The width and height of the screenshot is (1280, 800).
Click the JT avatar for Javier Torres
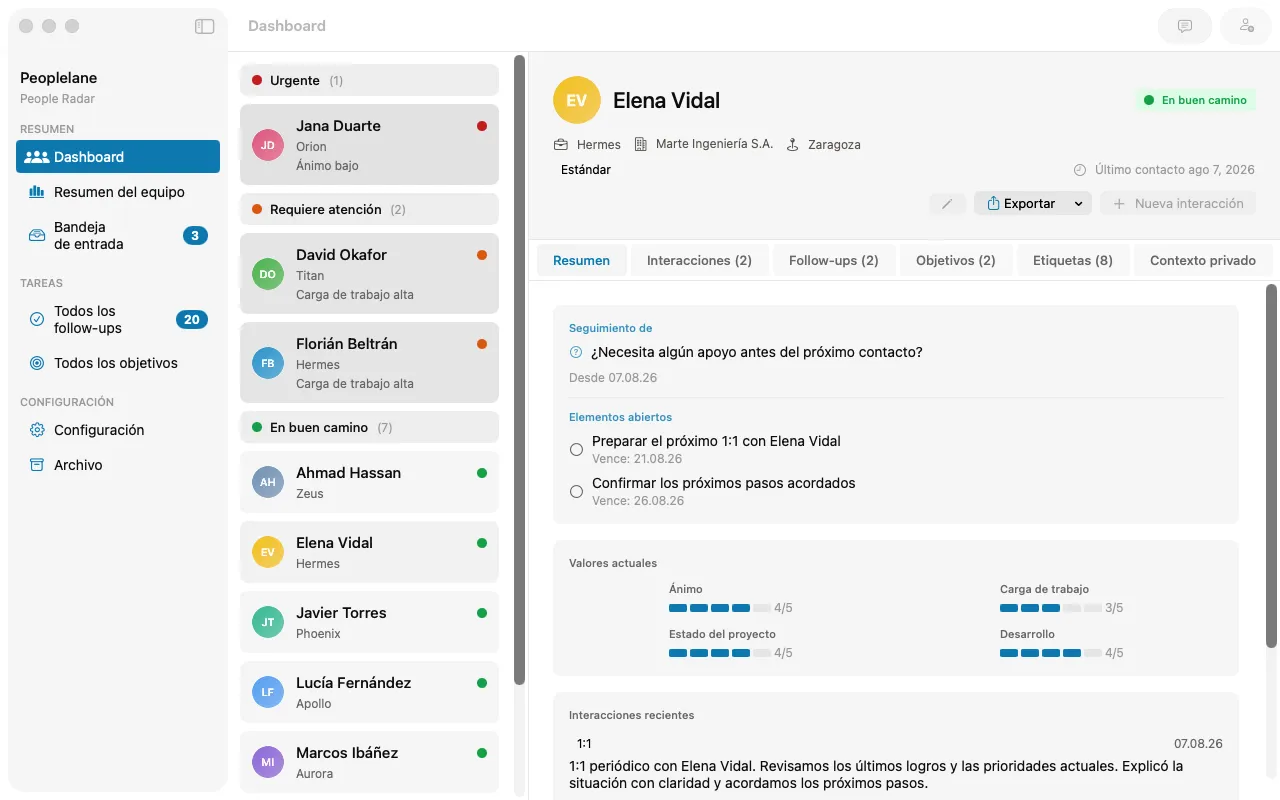pyautogui.click(x=268, y=622)
